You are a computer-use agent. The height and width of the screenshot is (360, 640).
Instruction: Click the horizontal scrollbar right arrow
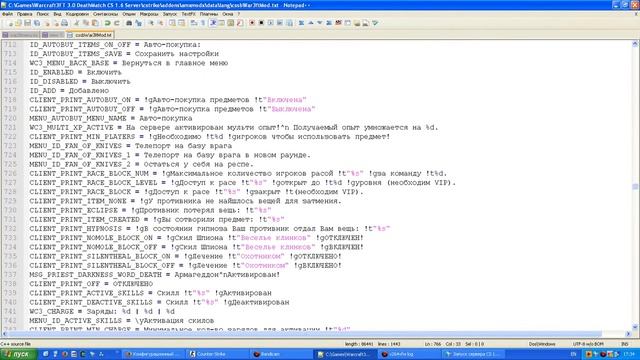628,334
